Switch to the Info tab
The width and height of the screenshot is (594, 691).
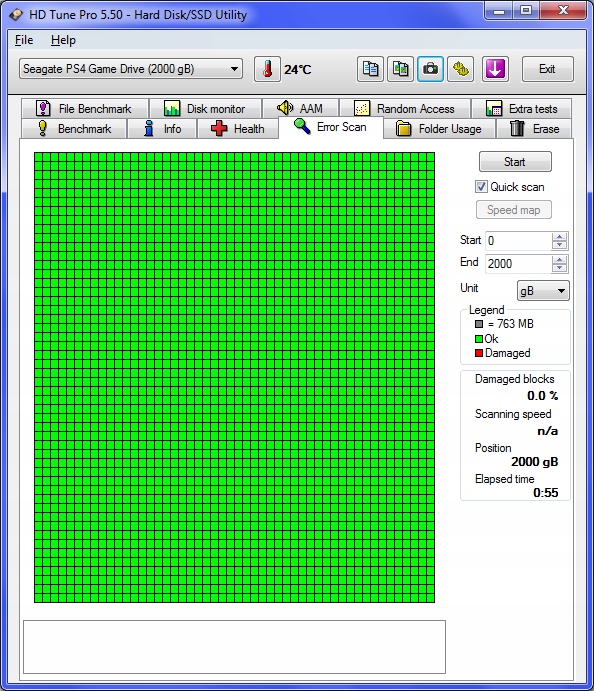tap(162, 129)
